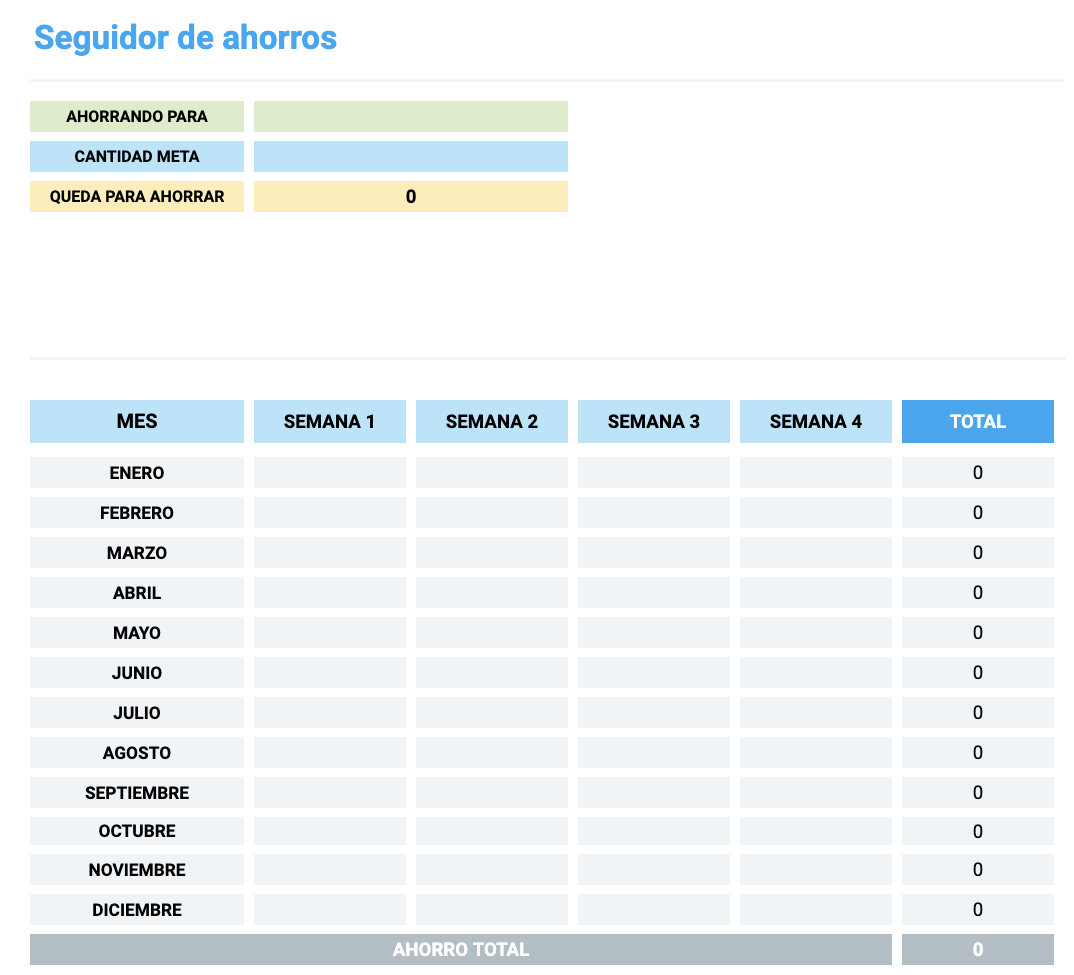Click the JUNIO month cell

(x=137, y=673)
